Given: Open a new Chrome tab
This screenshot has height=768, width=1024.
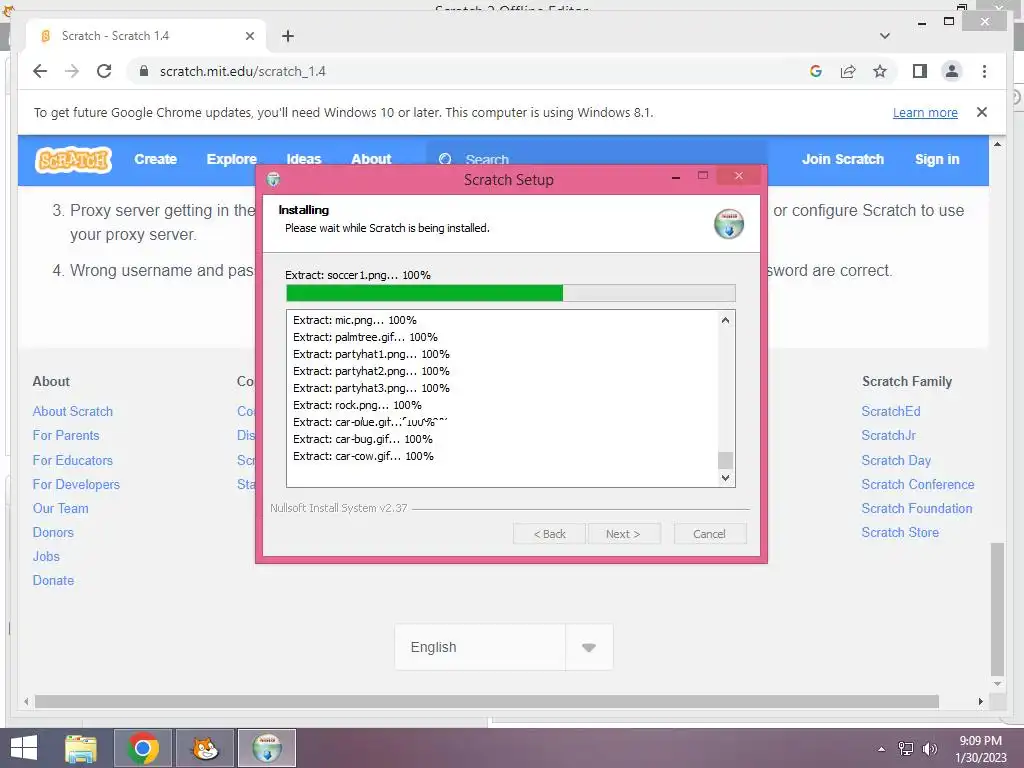Looking at the screenshot, I should [x=288, y=36].
